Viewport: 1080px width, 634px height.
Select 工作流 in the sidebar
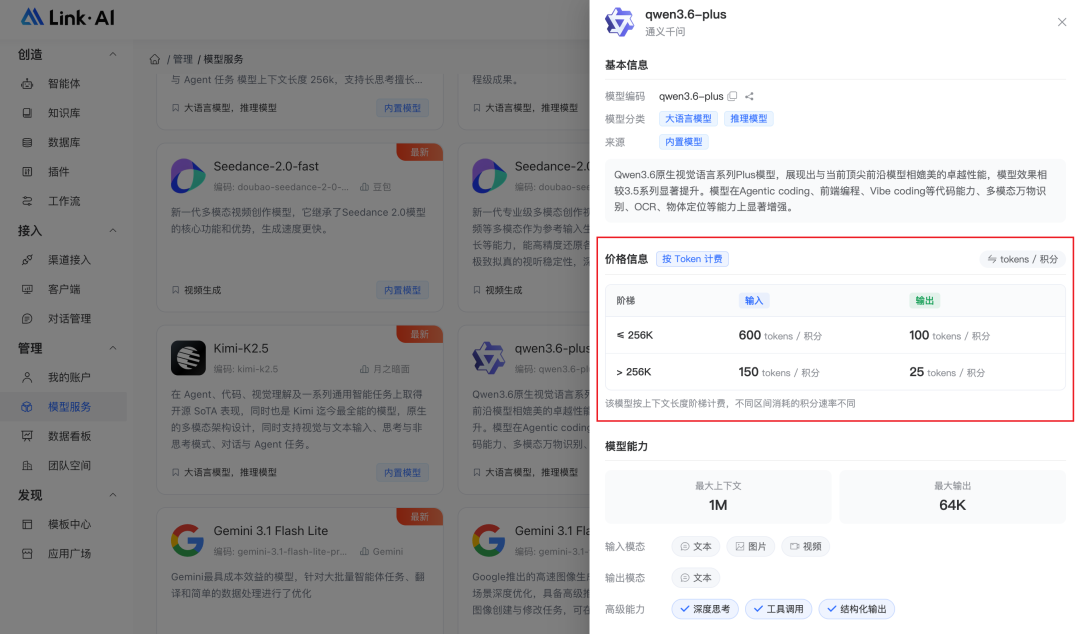pyautogui.click(x=63, y=201)
